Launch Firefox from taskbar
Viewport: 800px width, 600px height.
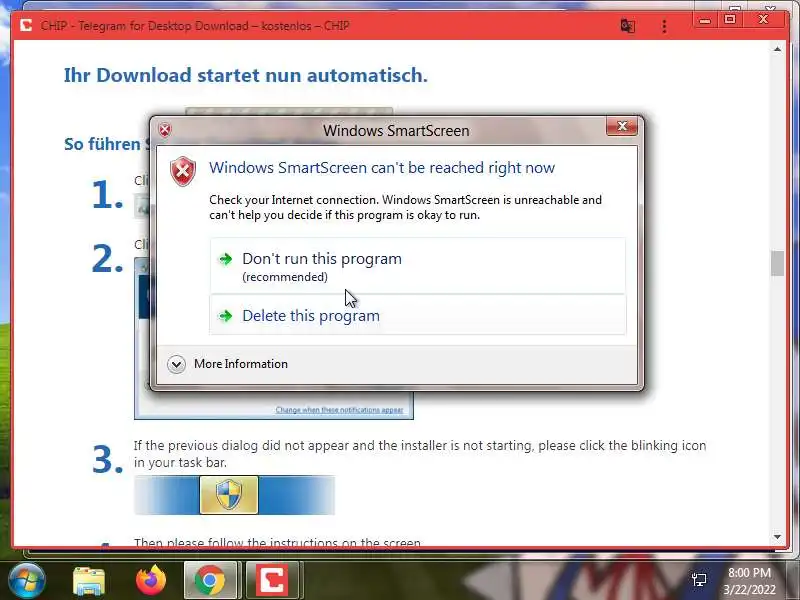(x=151, y=580)
